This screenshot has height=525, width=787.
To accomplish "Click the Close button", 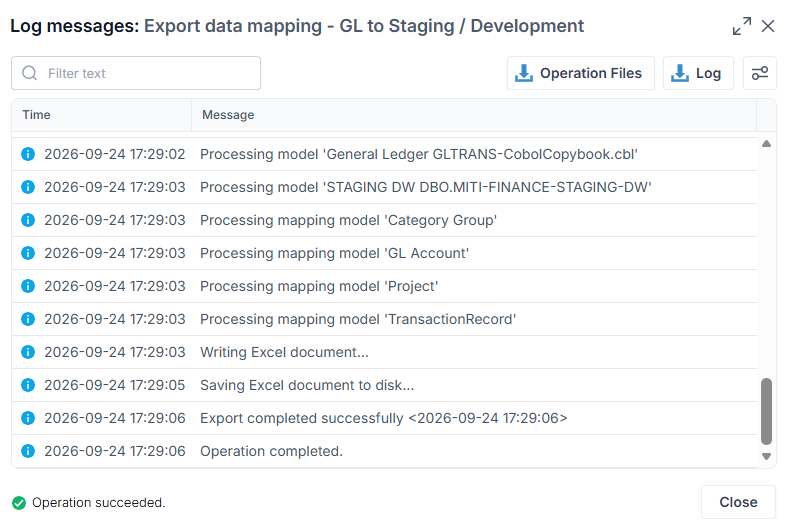I will coord(738,502).
